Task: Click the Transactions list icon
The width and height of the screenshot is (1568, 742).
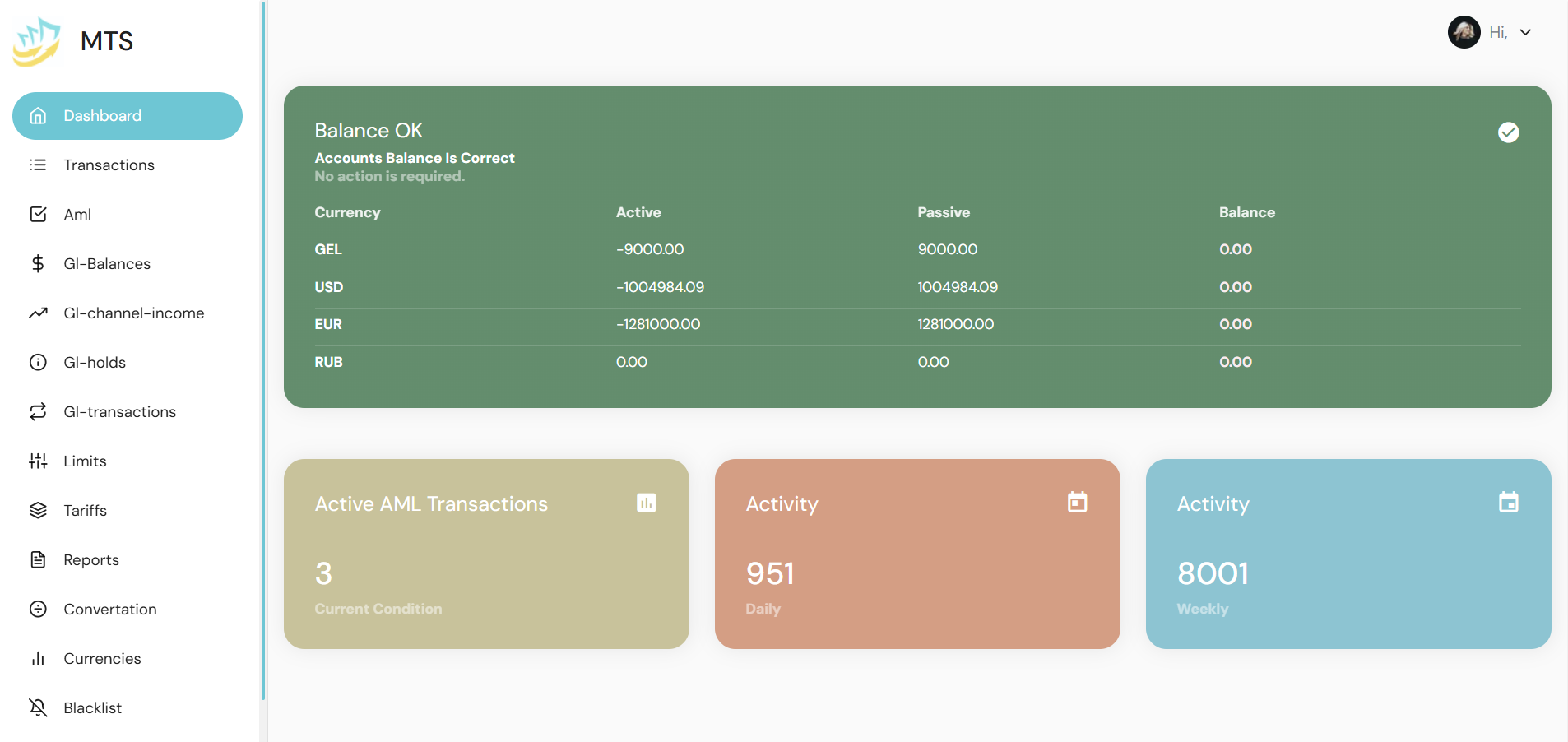Action: tap(38, 165)
